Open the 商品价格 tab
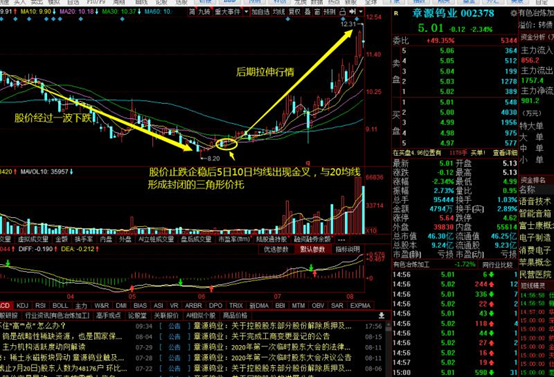This screenshot has width=554, height=377. coord(235,316)
